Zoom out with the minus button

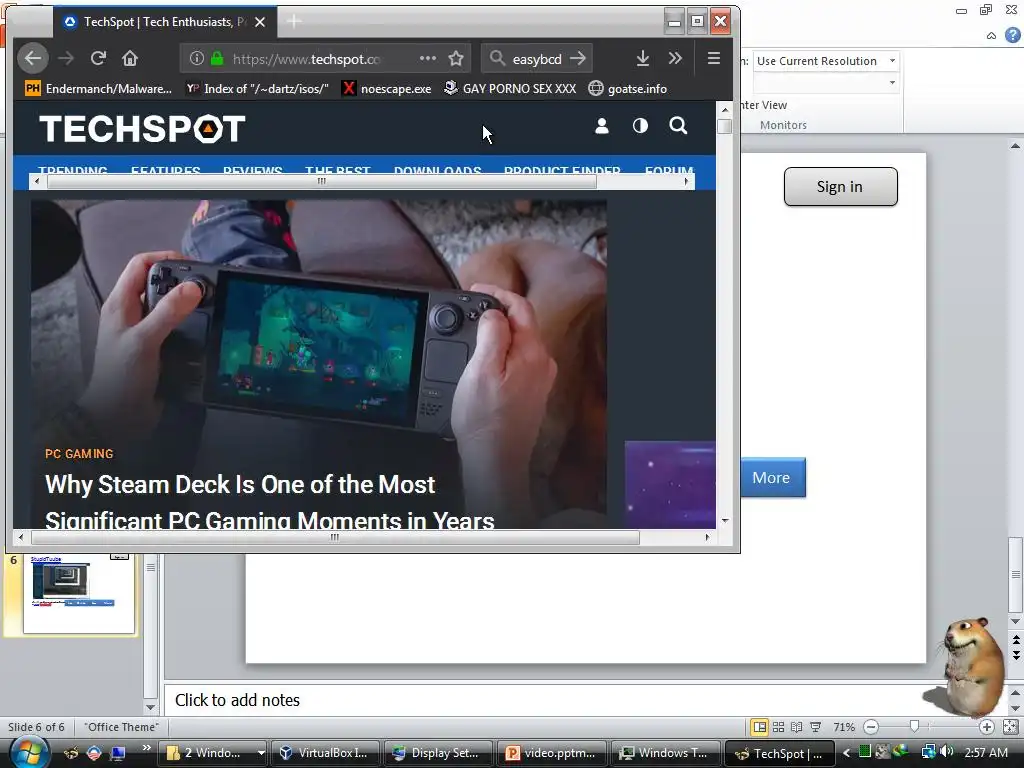pyautogui.click(x=871, y=727)
